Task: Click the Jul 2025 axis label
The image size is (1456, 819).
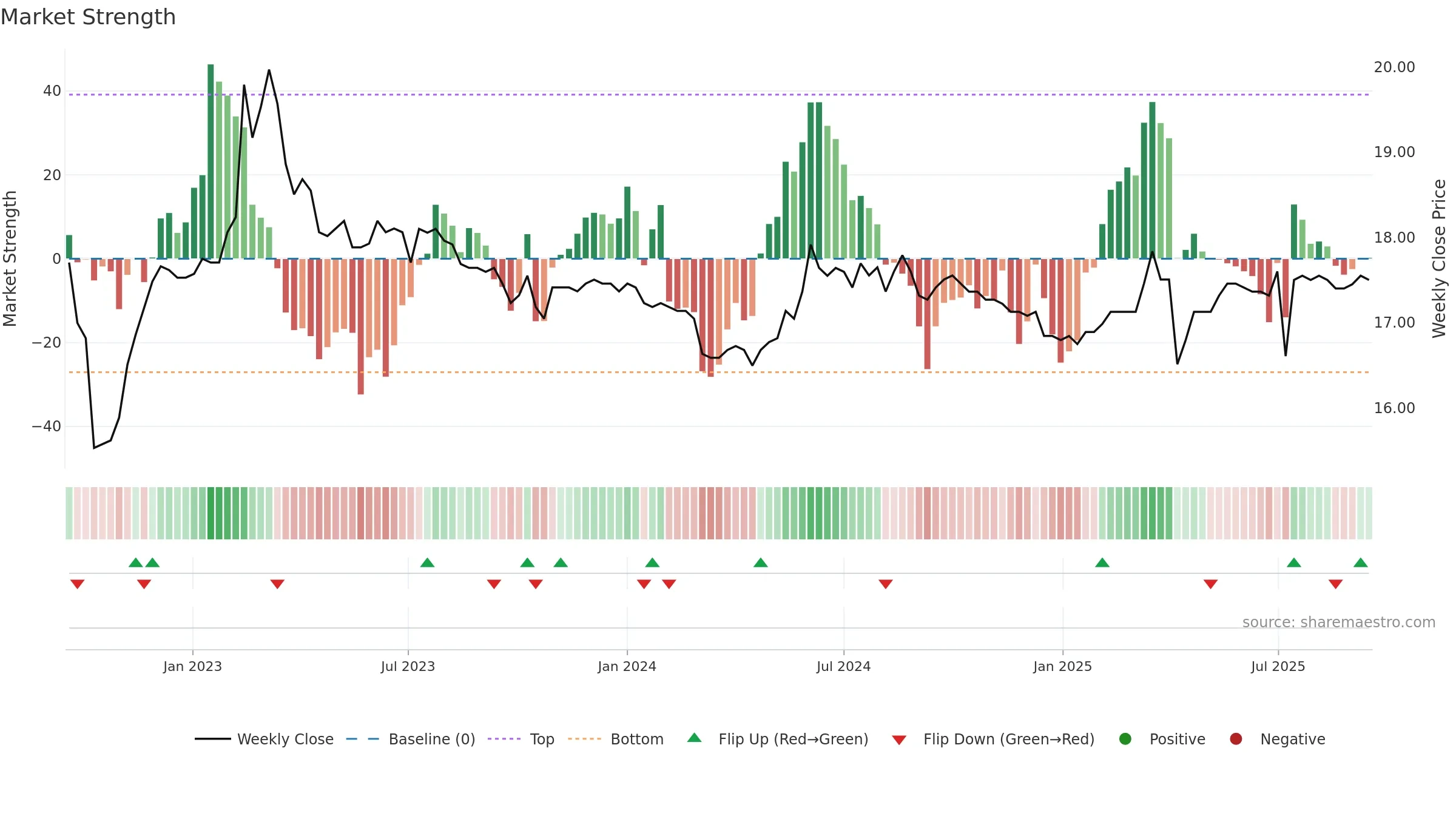Action: click(x=1278, y=667)
